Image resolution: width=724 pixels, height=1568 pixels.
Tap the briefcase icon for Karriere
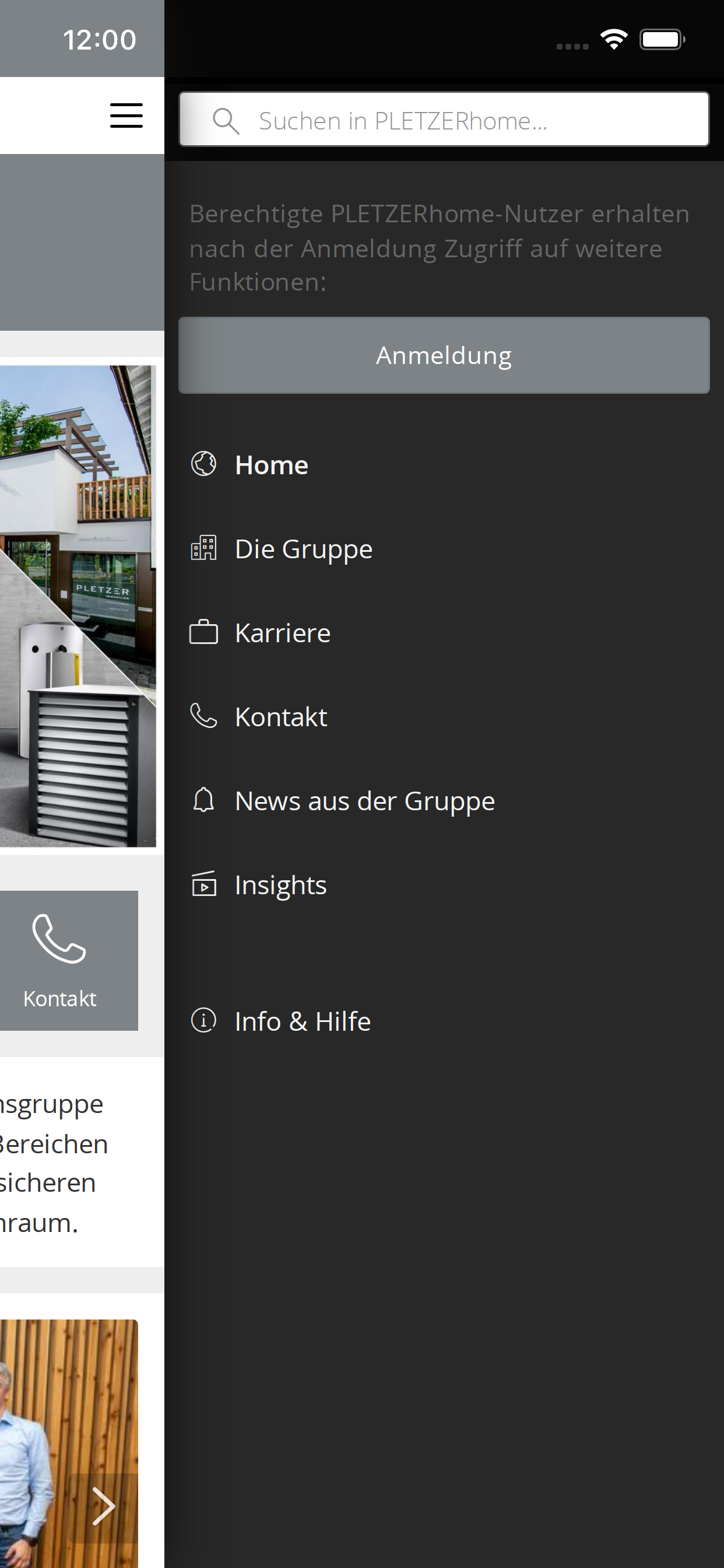point(204,632)
